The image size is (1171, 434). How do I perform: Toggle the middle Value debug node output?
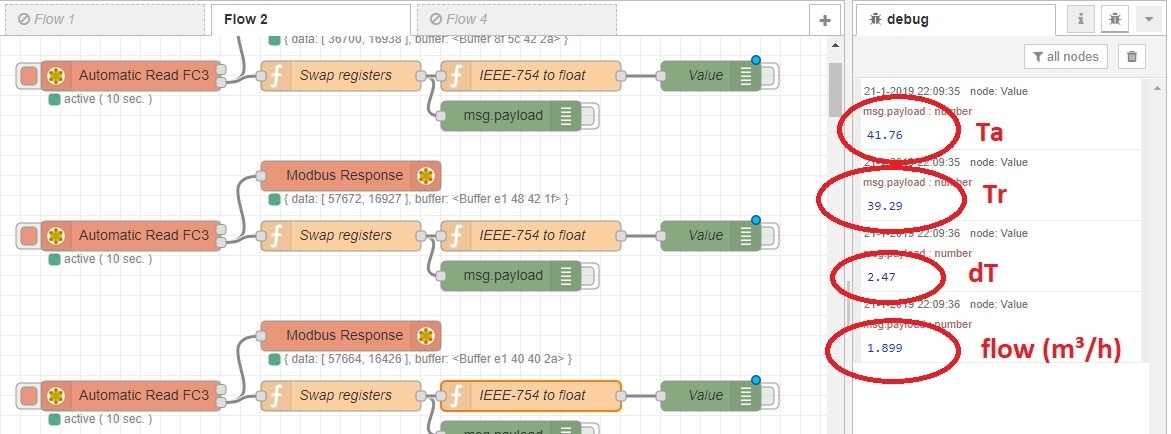[771, 236]
